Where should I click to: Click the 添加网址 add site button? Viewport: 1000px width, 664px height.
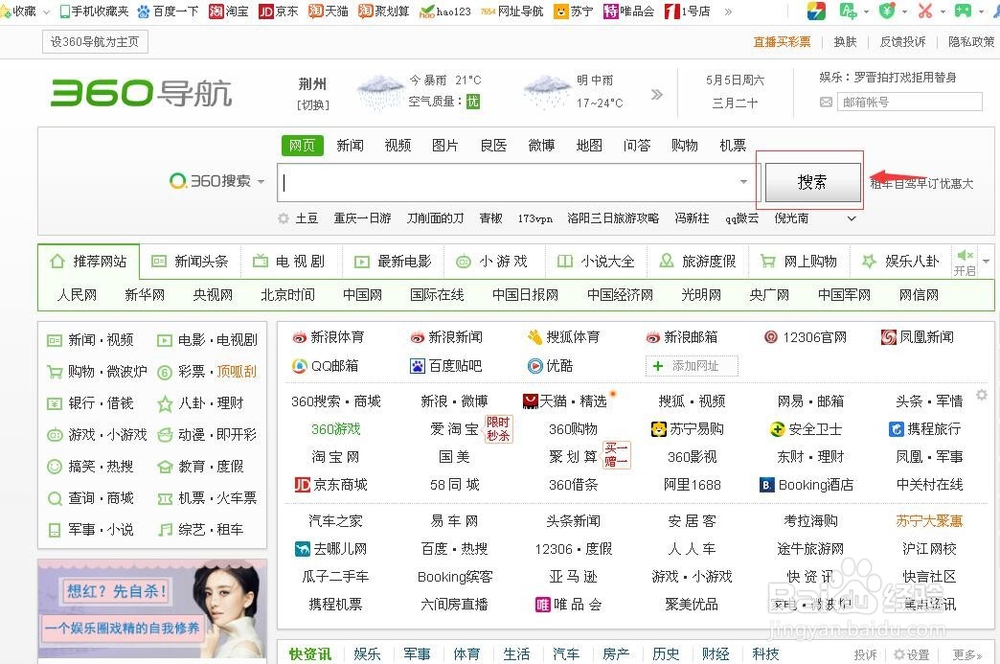(x=692, y=366)
